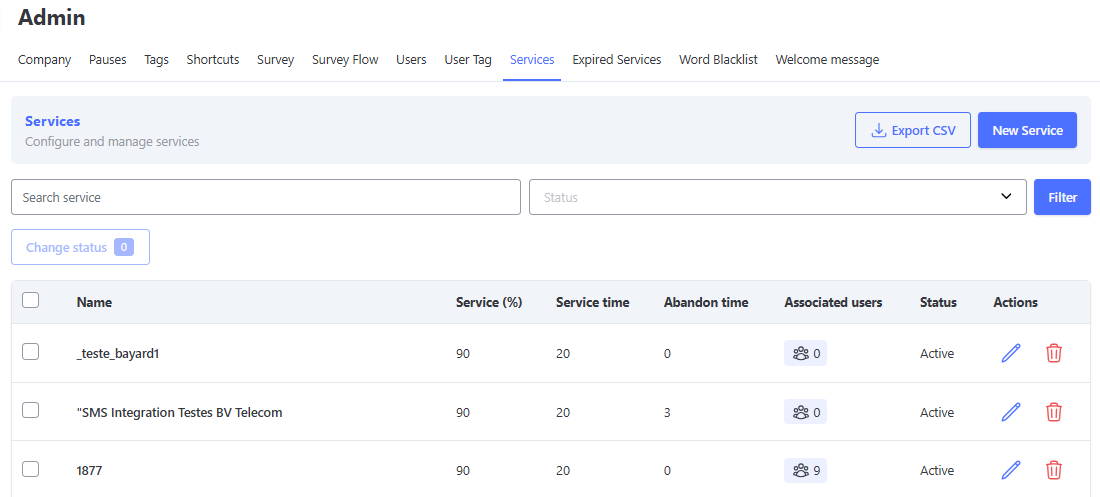Switch to the Survey Flow tab
This screenshot has height=497, width=1100.
tap(345, 60)
